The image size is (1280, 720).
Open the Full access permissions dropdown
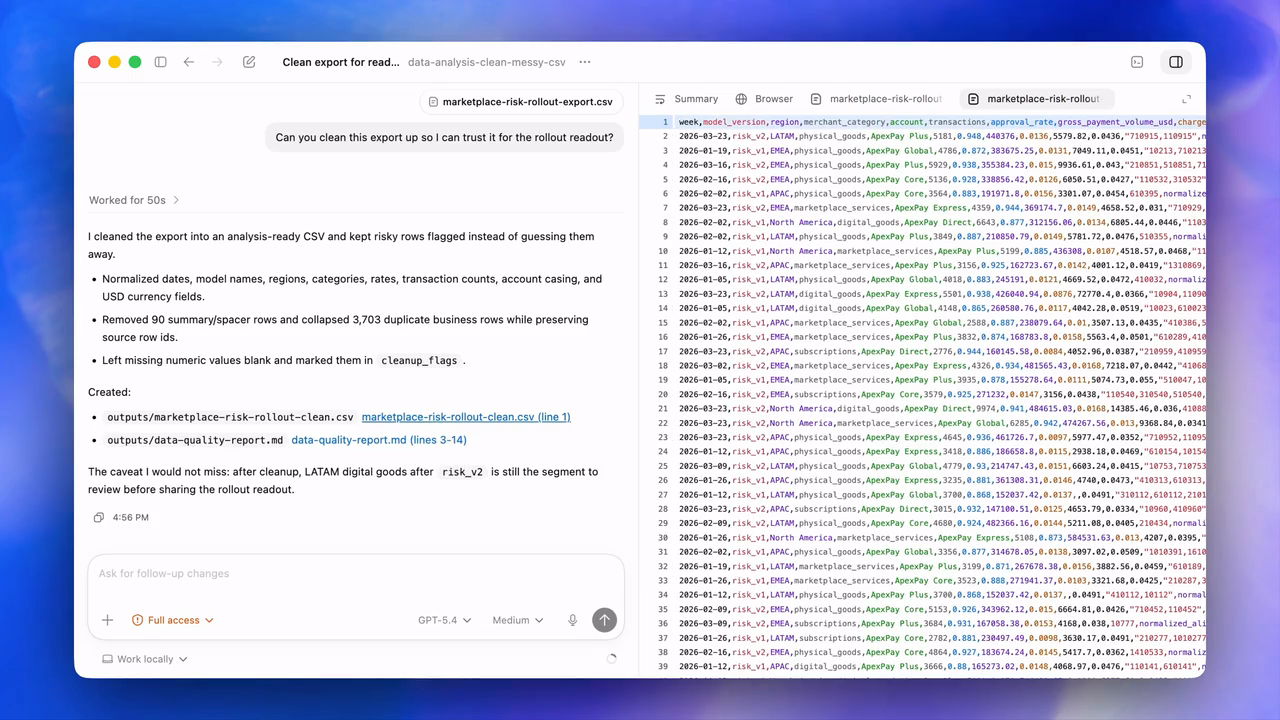coord(172,620)
